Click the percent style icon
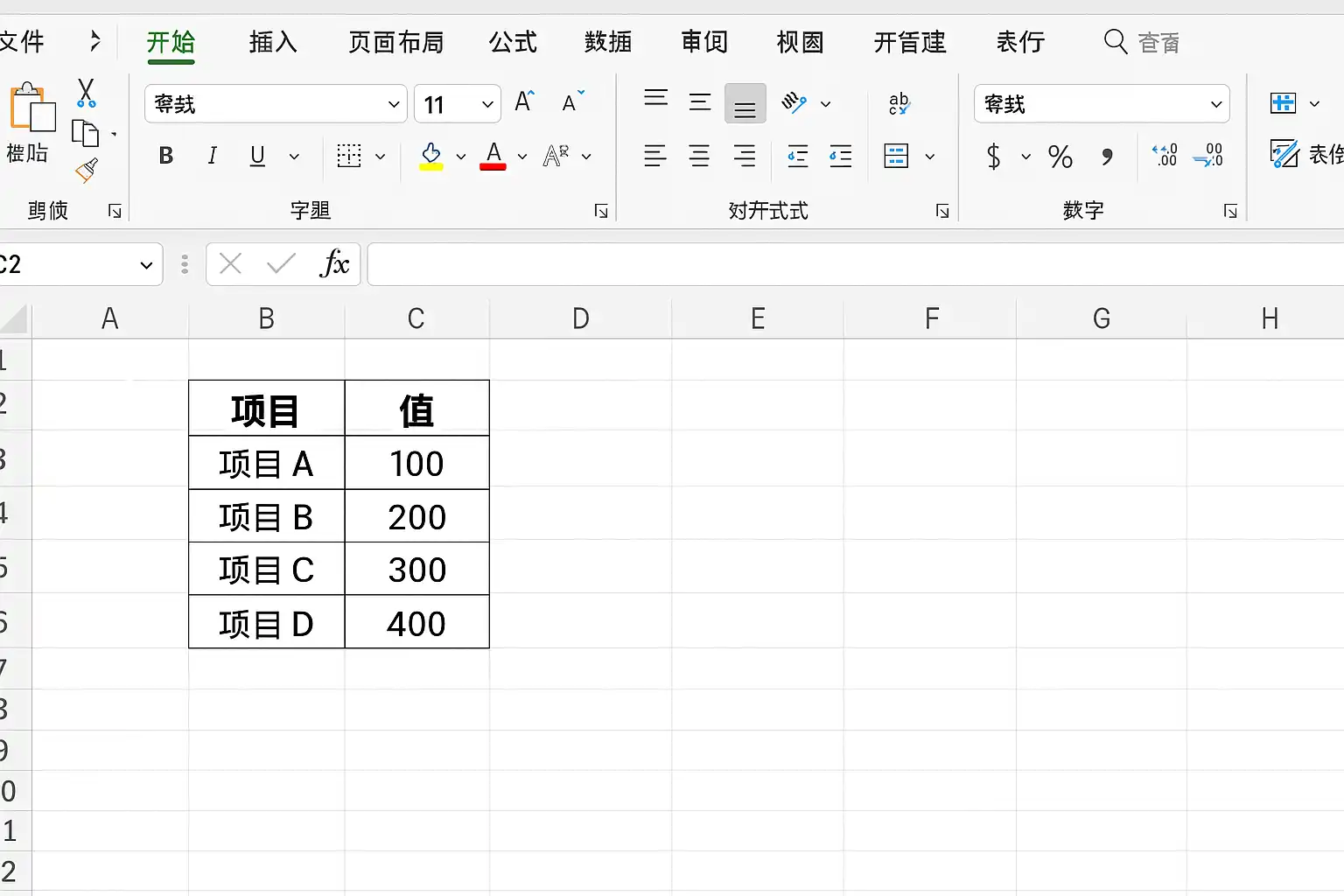Screen dimensions: 1344x896 tap(1060, 157)
